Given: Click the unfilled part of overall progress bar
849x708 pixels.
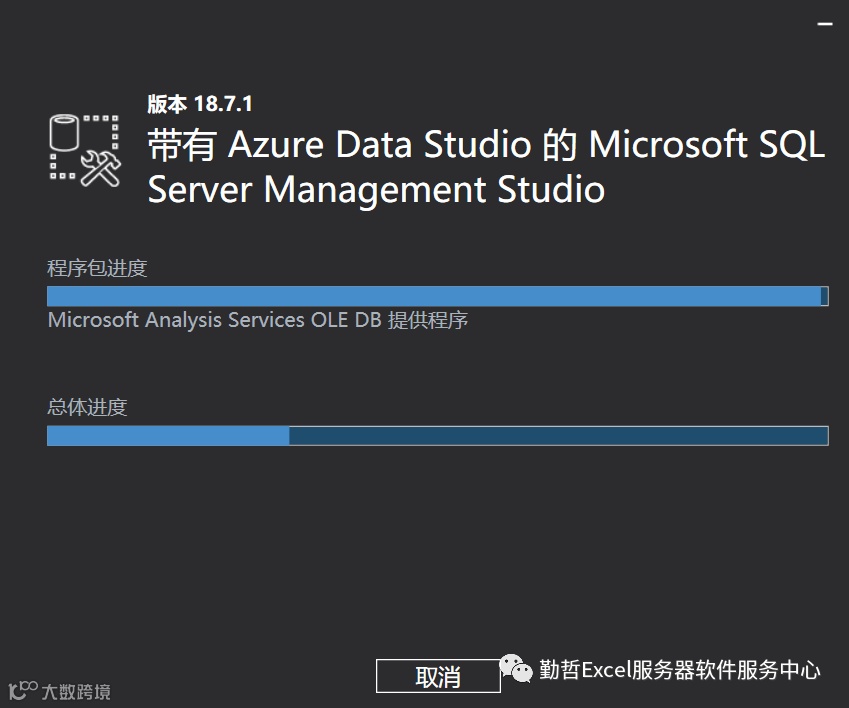Looking at the screenshot, I should [x=558, y=436].
